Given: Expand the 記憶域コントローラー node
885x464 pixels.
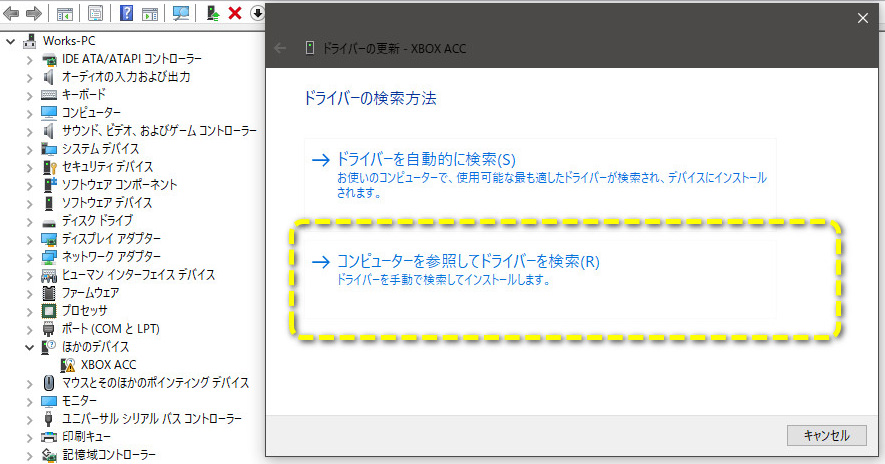Looking at the screenshot, I should pos(29,455).
